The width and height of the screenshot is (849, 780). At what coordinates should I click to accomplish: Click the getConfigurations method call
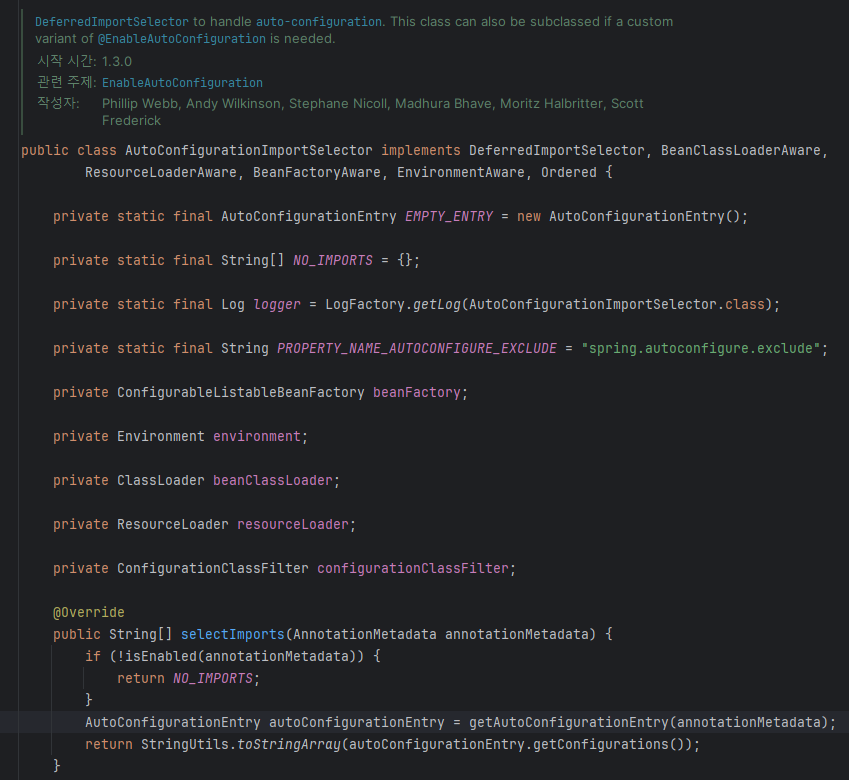(600, 745)
